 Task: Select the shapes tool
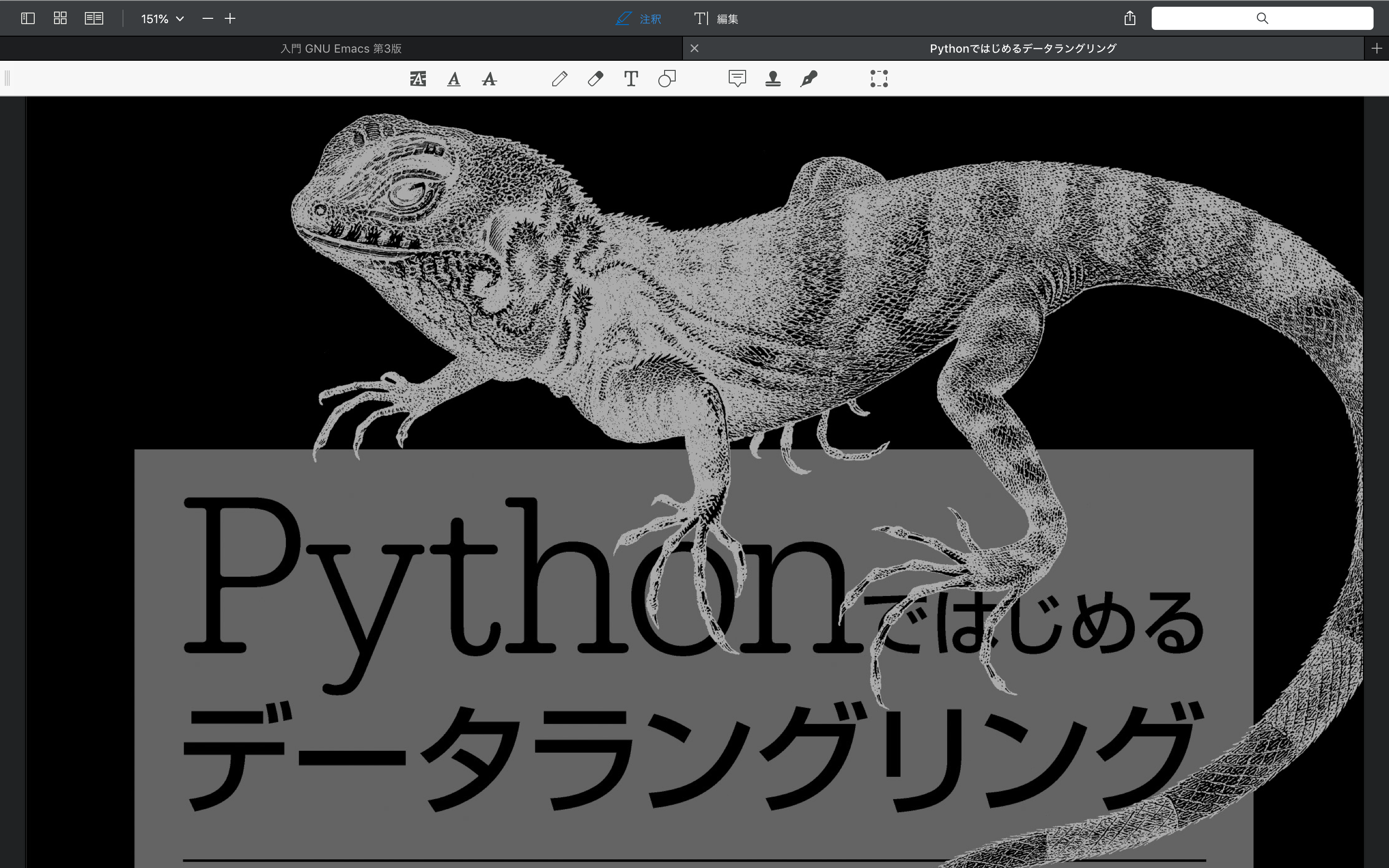pos(667,79)
